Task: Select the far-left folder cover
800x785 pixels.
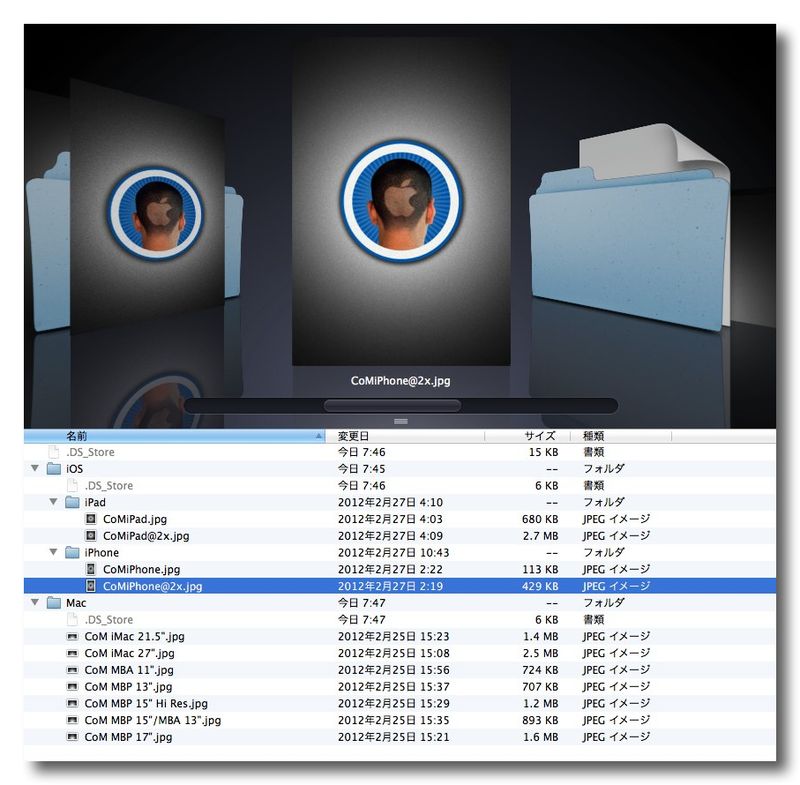Action: coord(47,241)
